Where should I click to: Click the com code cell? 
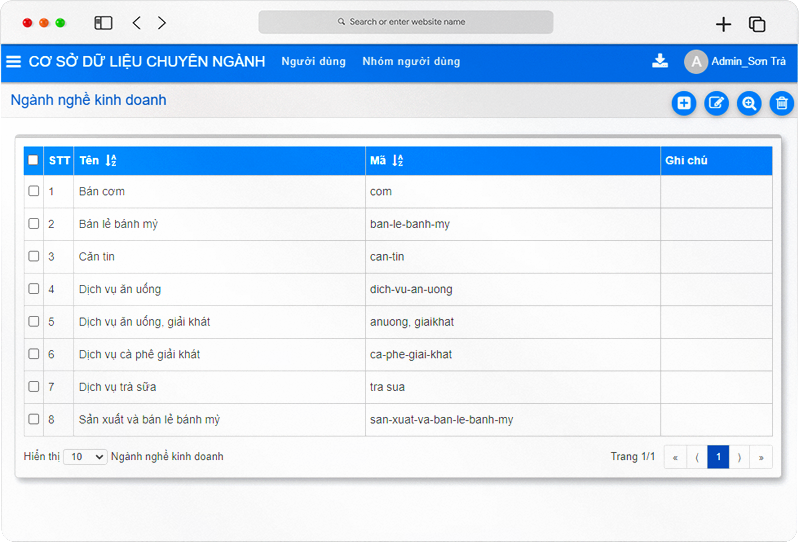click(x=513, y=191)
